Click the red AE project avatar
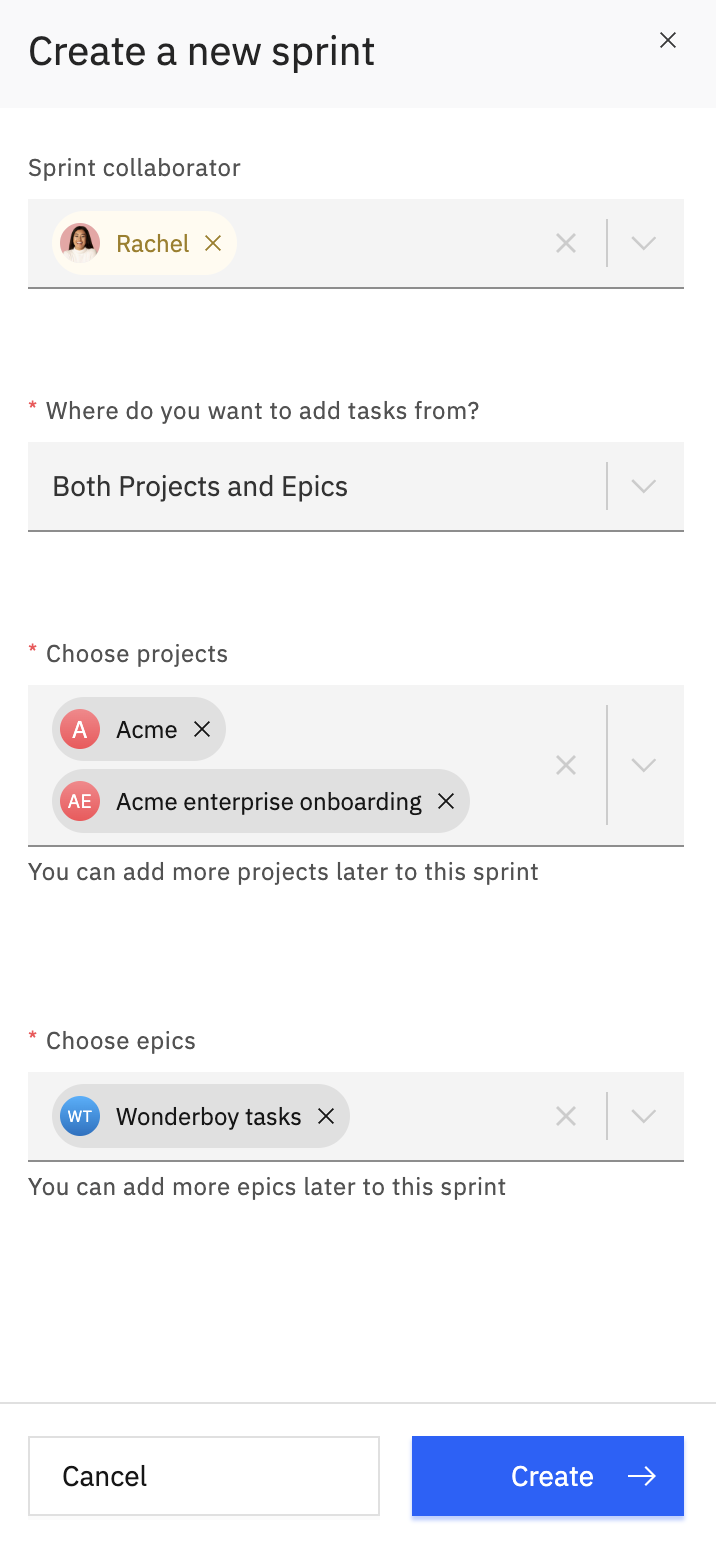716x1548 pixels. pyautogui.click(x=80, y=801)
